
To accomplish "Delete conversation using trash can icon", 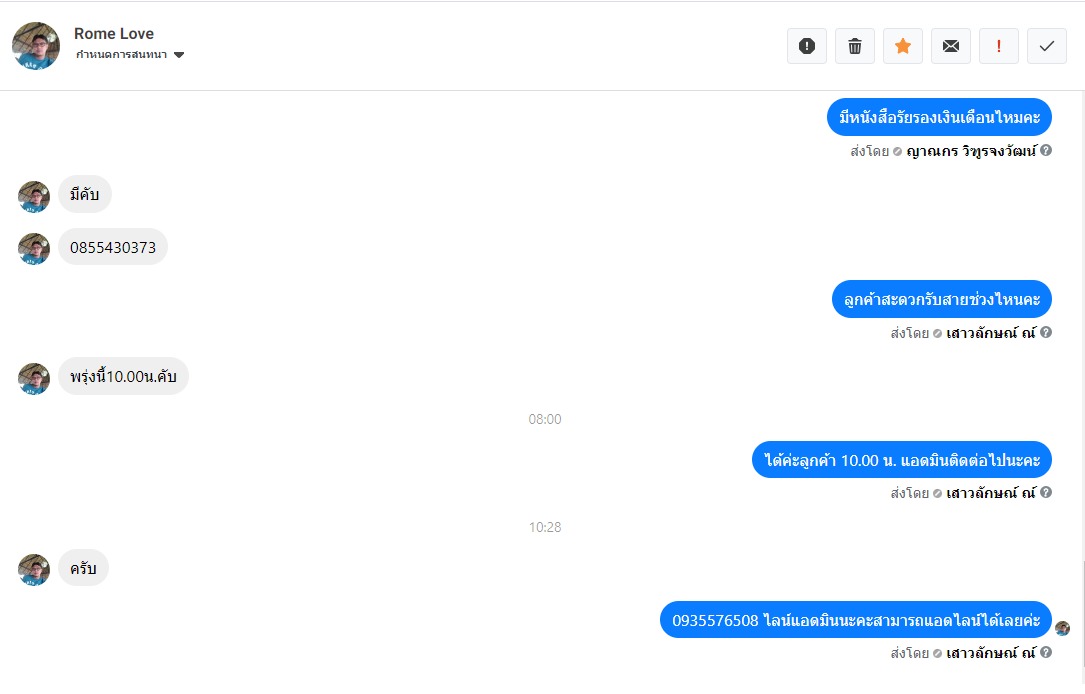I will pyautogui.click(x=855, y=46).
